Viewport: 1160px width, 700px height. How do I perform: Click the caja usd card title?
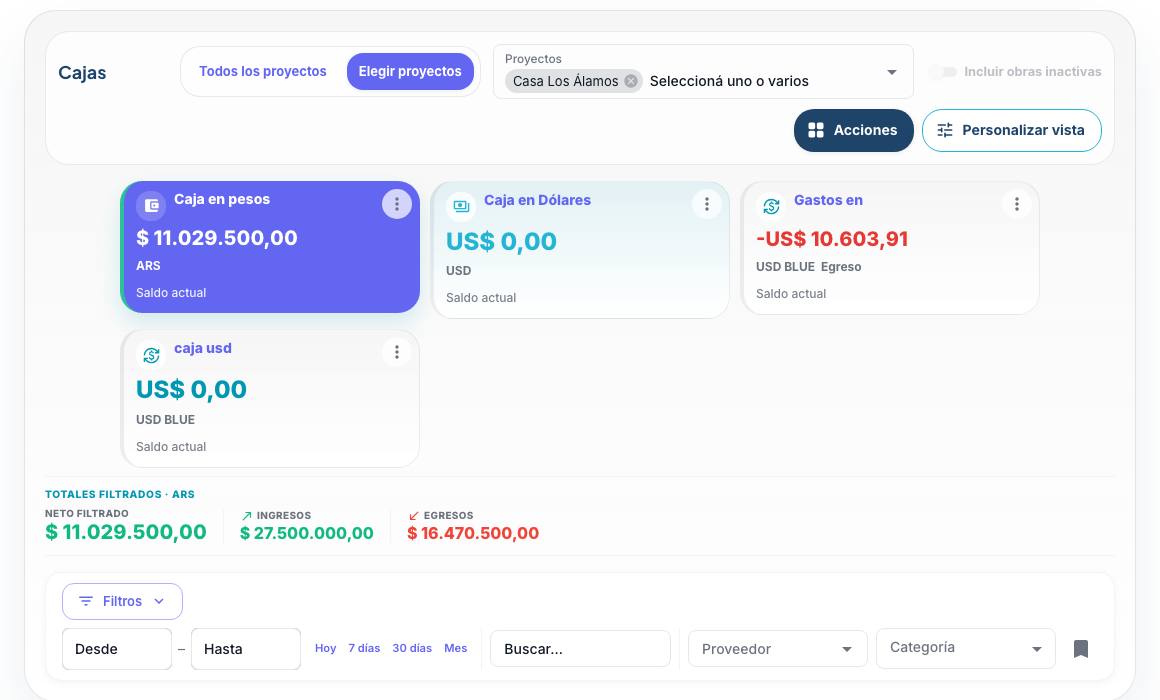tap(203, 348)
